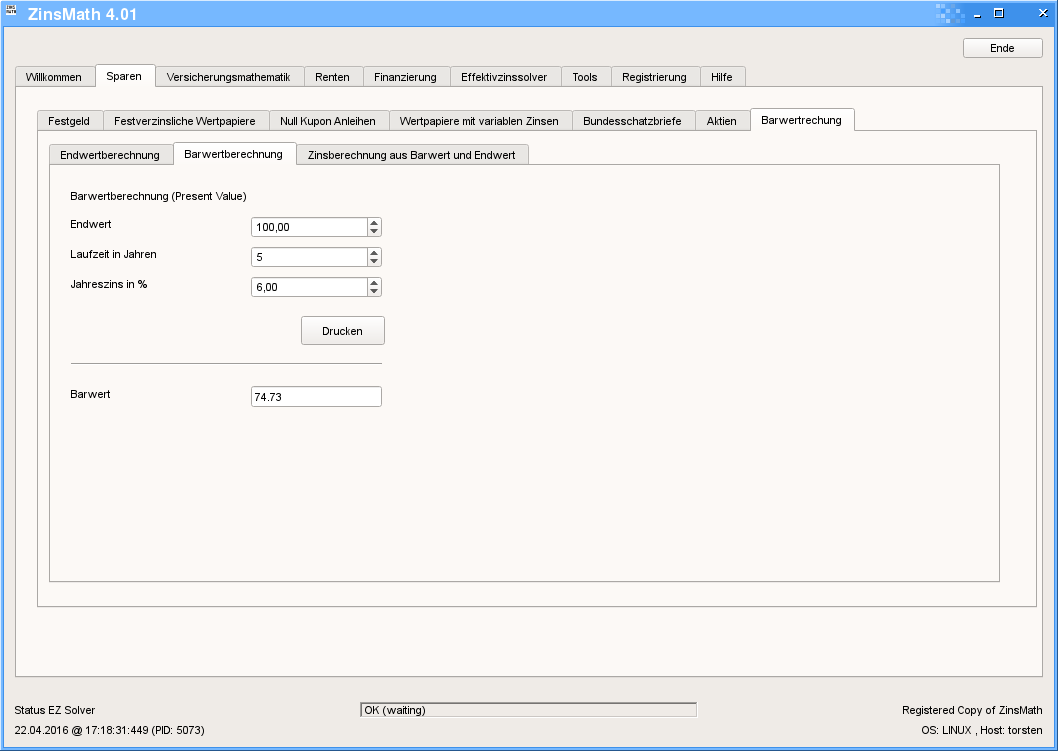Viewport: 1058px width, 751px height.
Task: Increment Laufzeit in Jahren spinner up
Action: click(374, 252)
